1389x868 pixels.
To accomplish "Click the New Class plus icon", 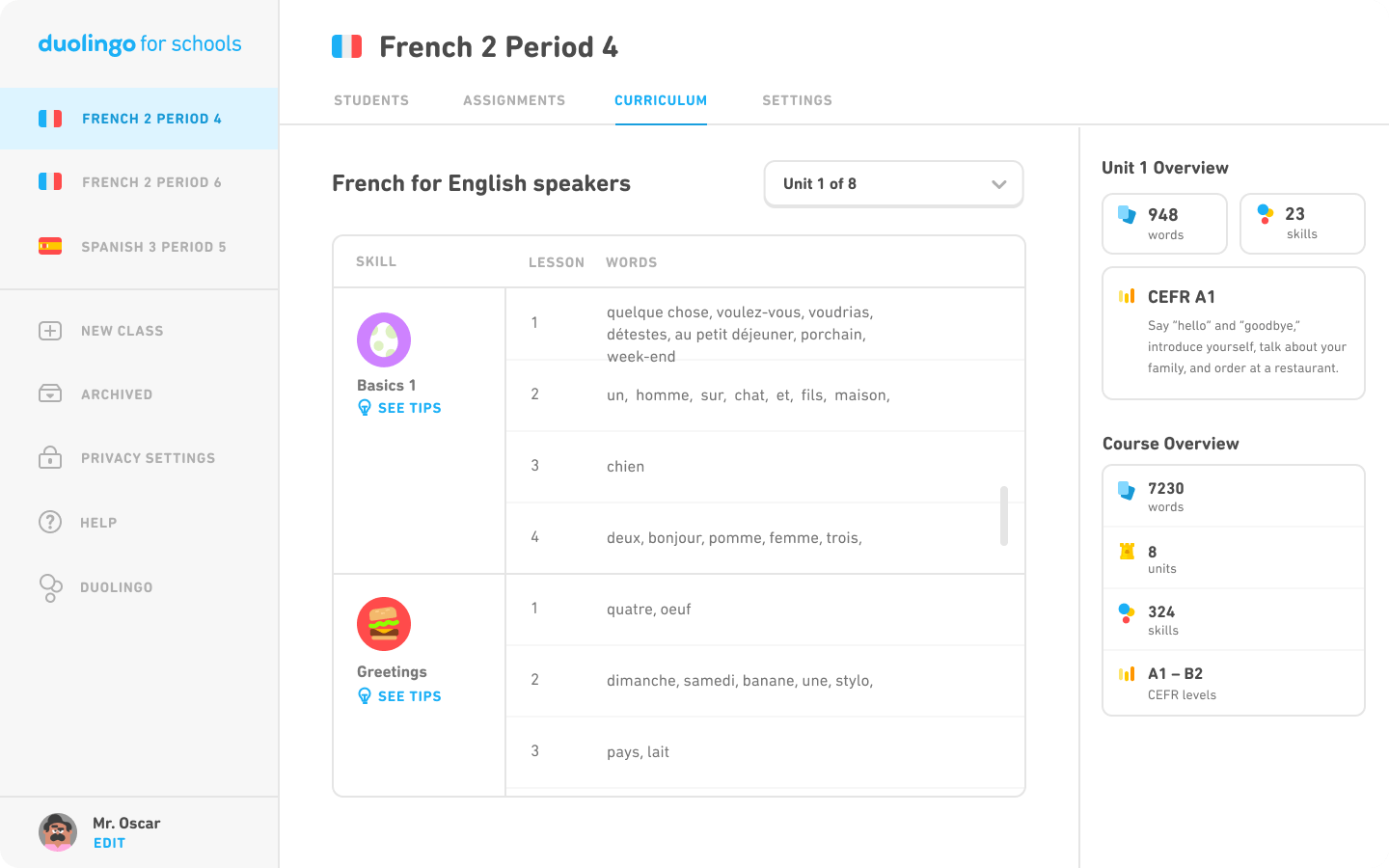I will click(x=50, y=330).
